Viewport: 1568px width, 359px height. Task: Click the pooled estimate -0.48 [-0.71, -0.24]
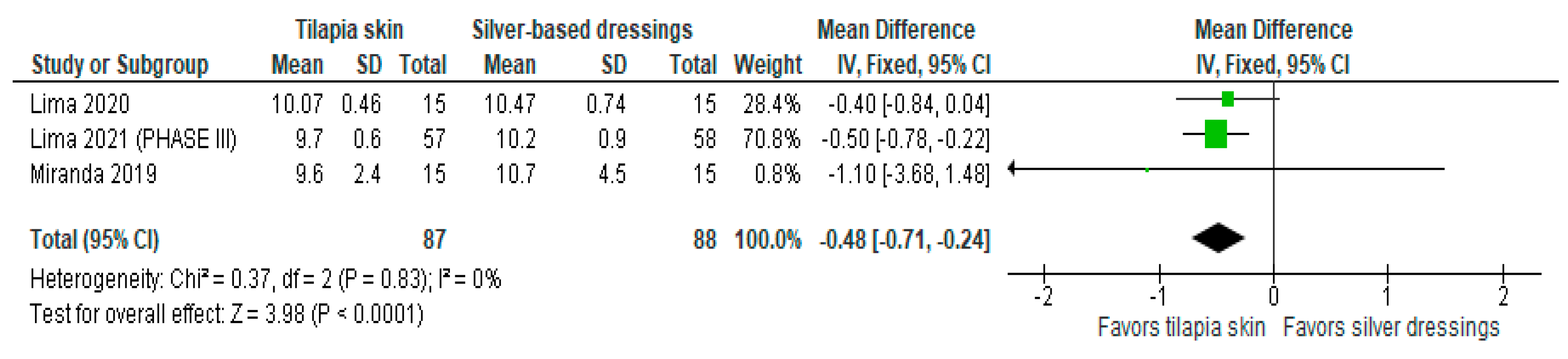[x=905, y=239]
